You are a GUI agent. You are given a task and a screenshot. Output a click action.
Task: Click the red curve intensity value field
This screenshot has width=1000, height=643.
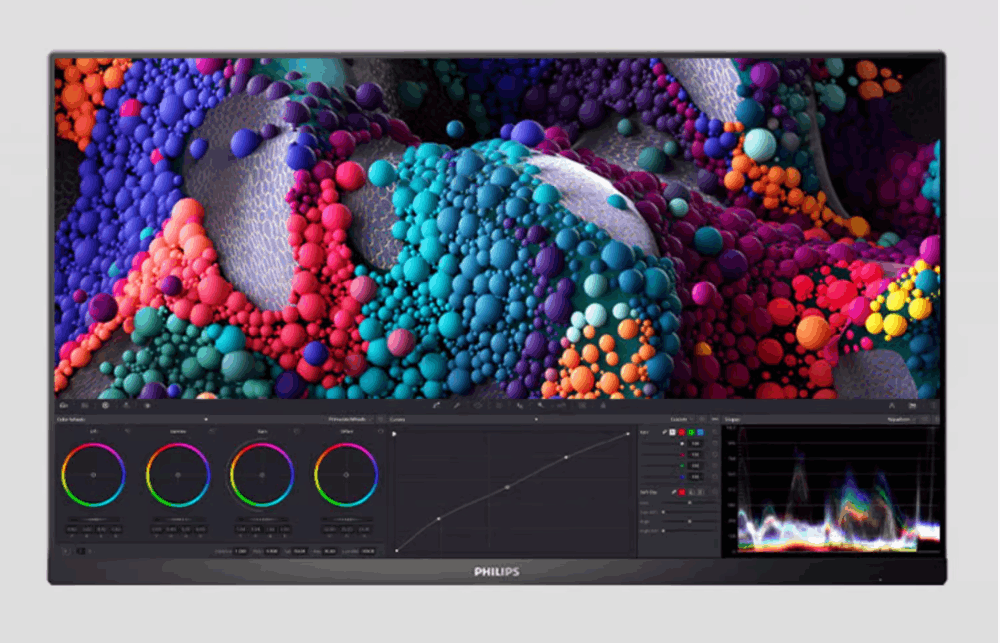pyautogui.click(x=695, y=455)
